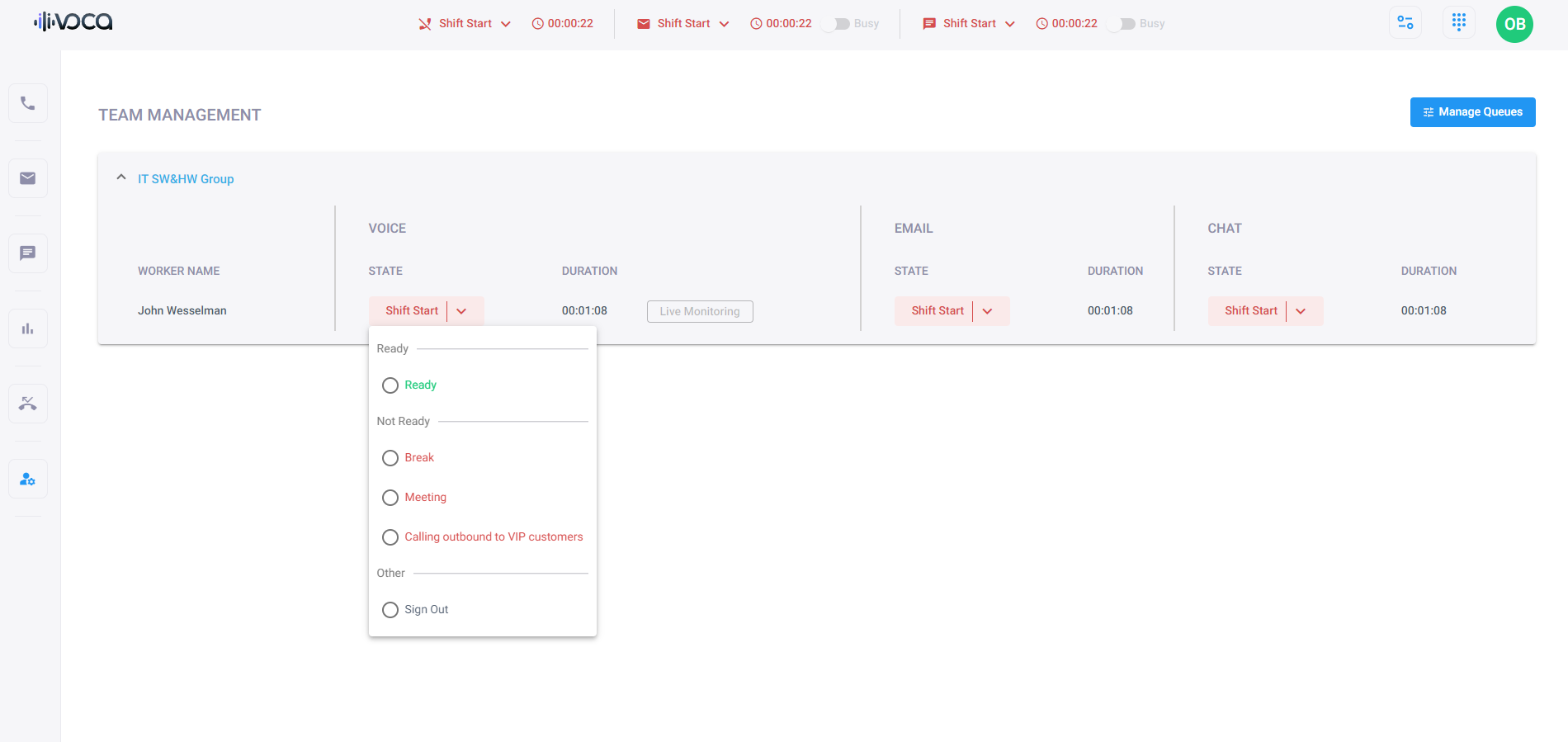Click the Live Monitoring button
The height and width of the screenshot is (742, 1568).
699,311
